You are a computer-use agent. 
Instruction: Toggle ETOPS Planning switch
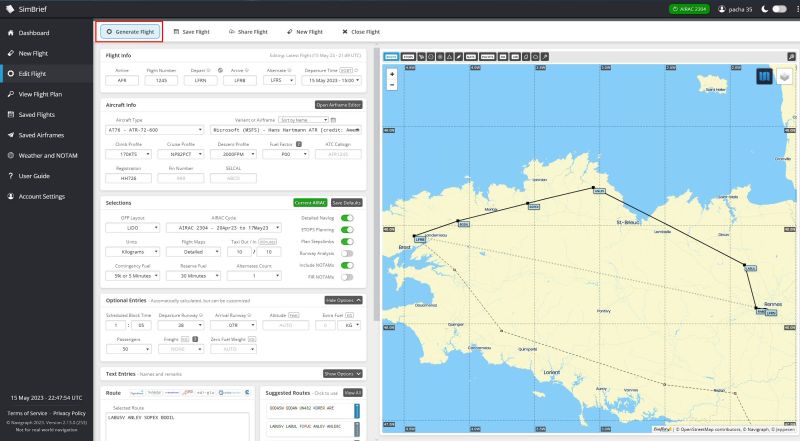tap(347, 230)
